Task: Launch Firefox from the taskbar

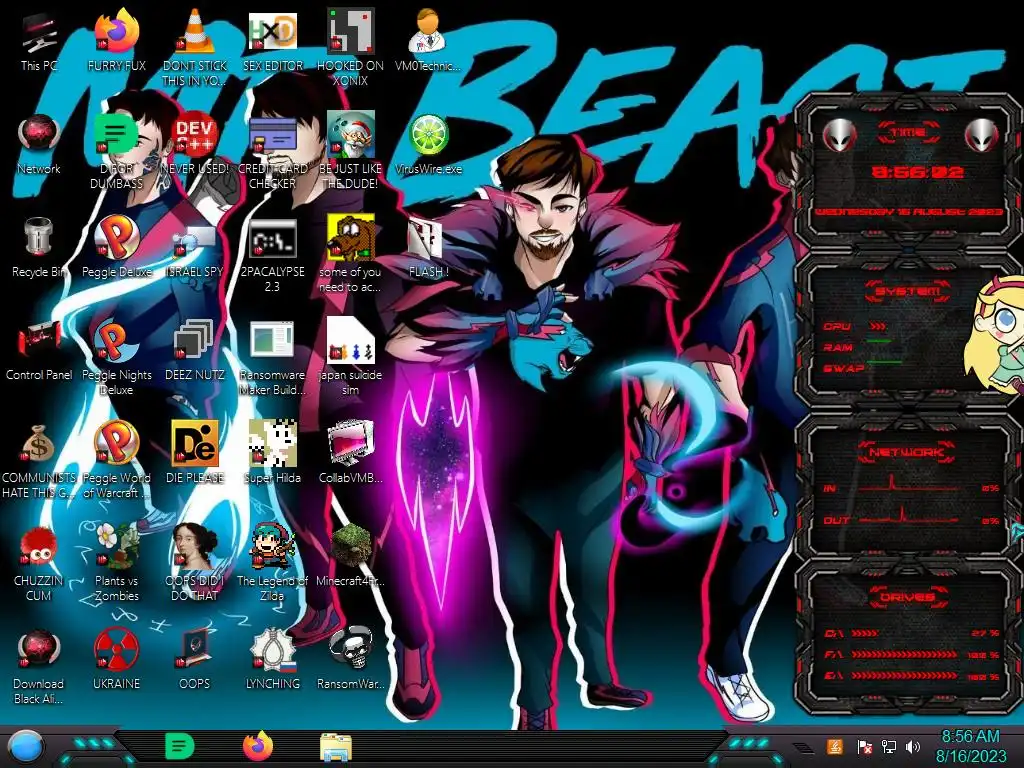Action: (258, 746)
